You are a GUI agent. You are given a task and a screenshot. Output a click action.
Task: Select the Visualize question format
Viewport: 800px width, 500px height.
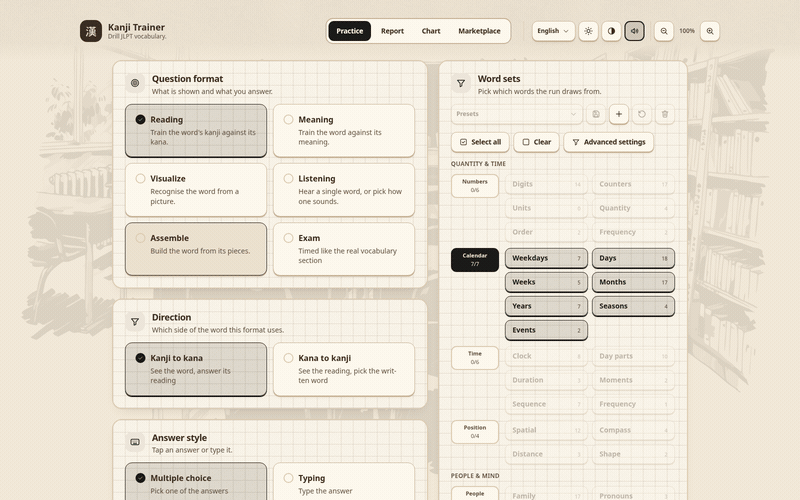pyautogui.click(x=196, y=190)
